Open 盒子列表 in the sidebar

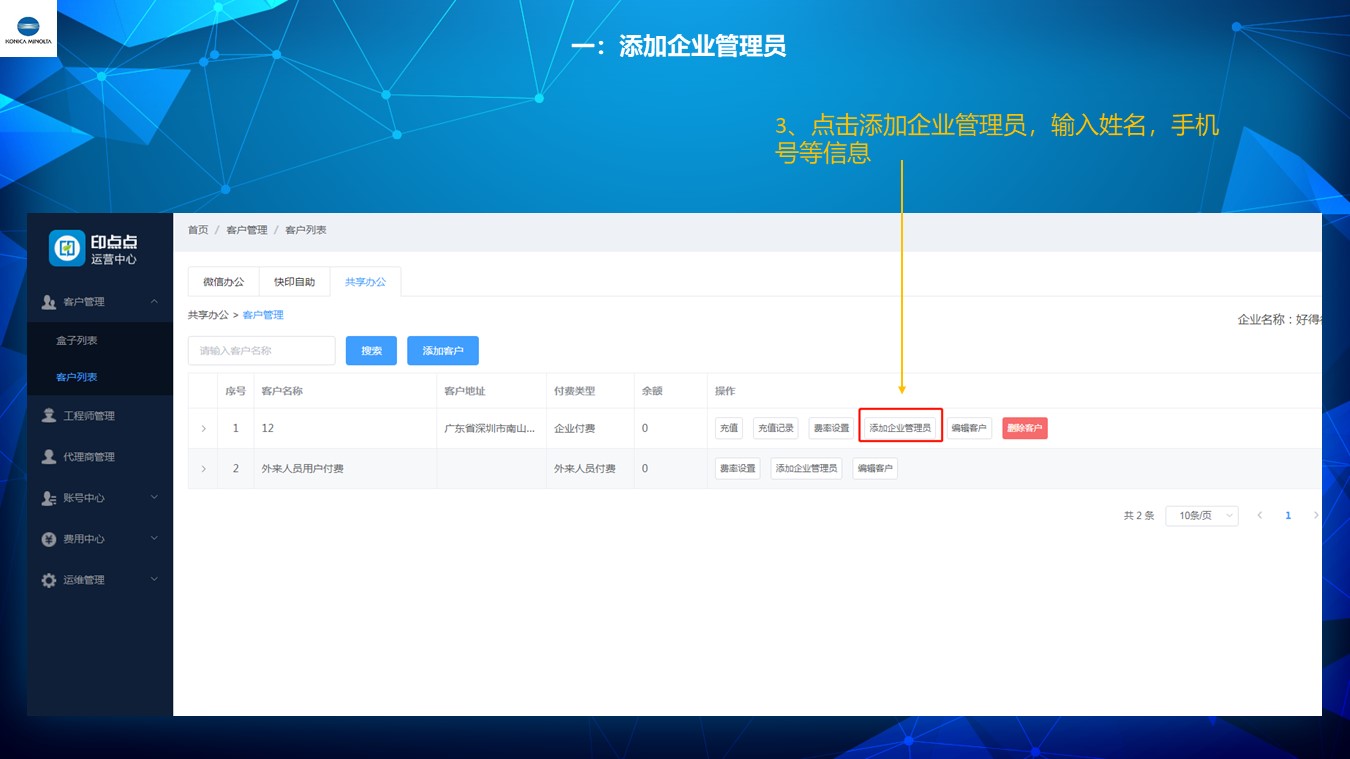click(77, 341)
